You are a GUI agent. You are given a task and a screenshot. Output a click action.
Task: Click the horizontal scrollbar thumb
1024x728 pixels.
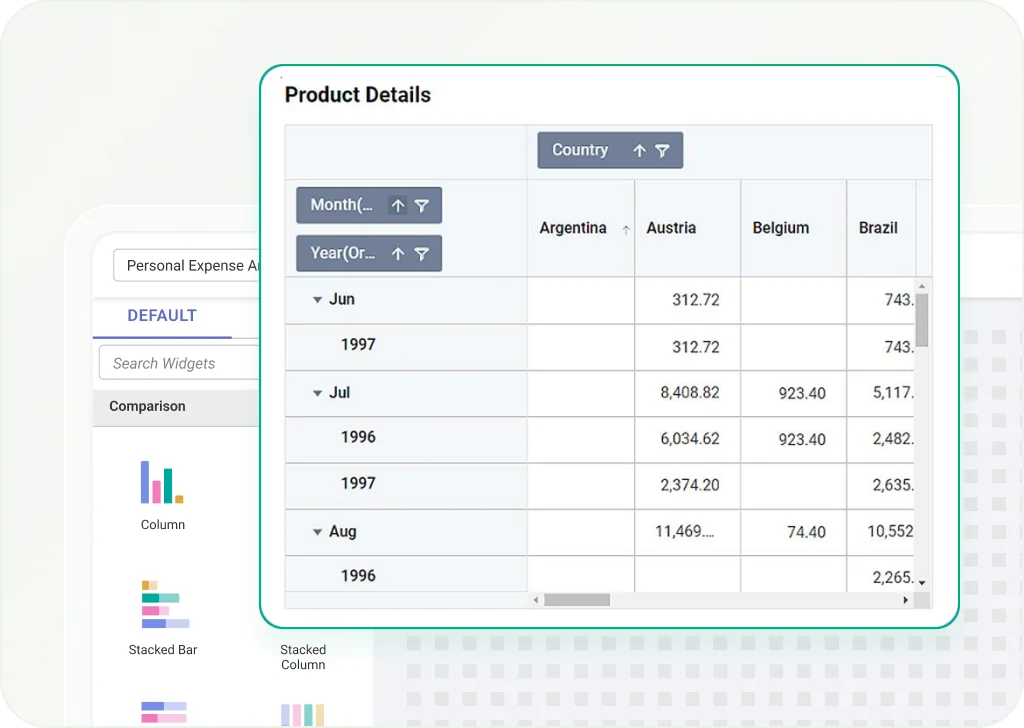pos(577,600)
